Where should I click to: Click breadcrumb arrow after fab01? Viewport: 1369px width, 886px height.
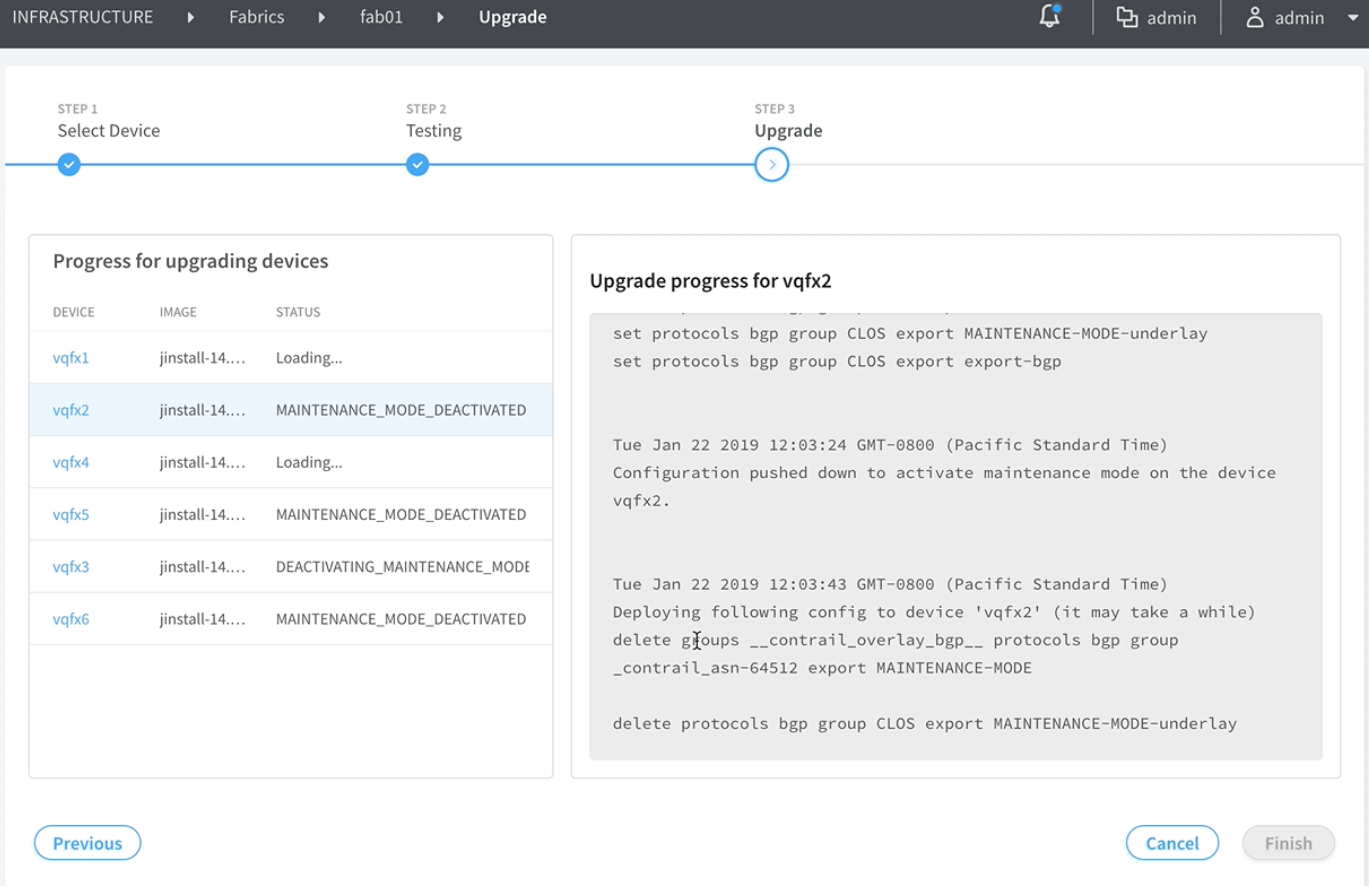click(x=440, y=17)
